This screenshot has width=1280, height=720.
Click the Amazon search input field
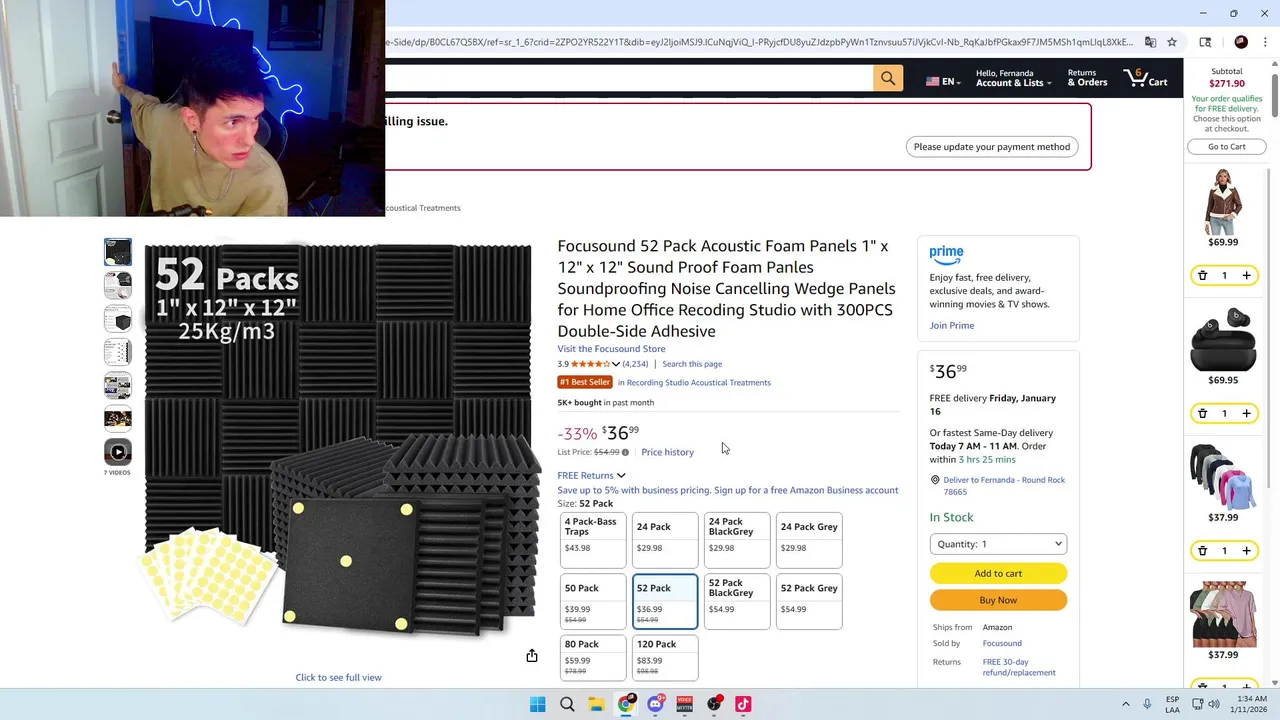click(x=628, y=78)
